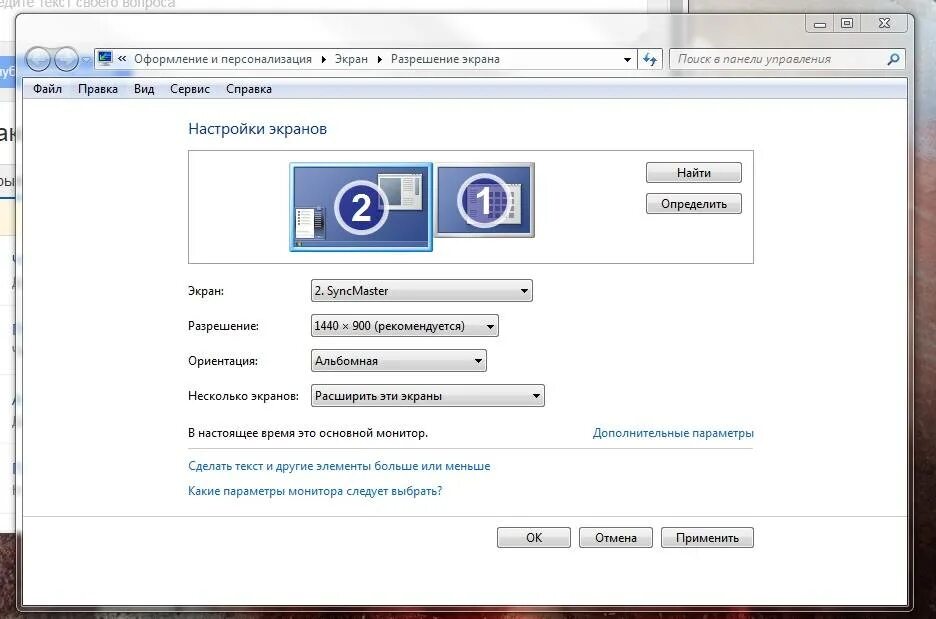The image size is (936, 619).
Task: Go forward with the Forward arrow button
Action: (x=66, y=59)
